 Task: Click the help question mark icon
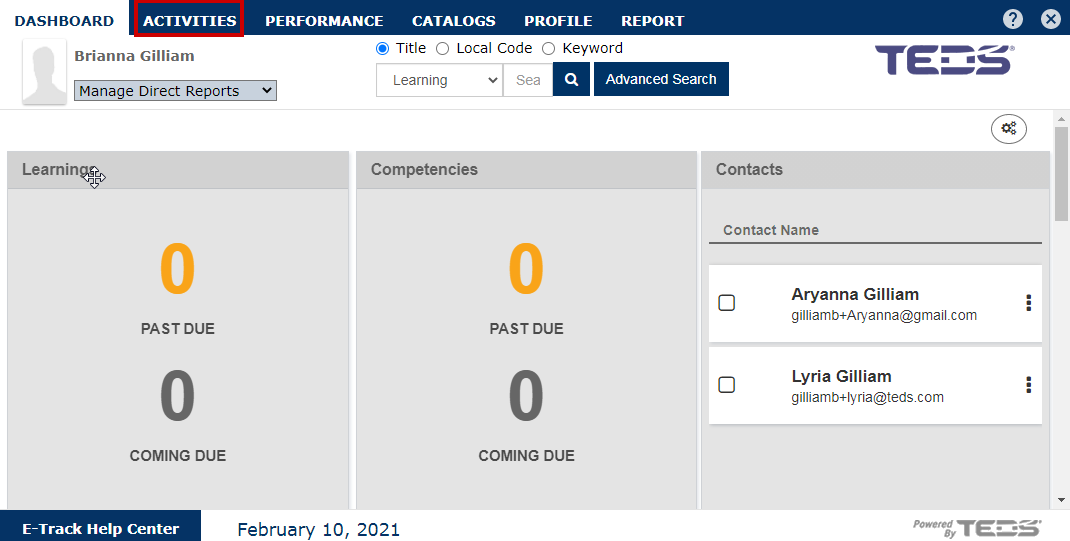1013,19
